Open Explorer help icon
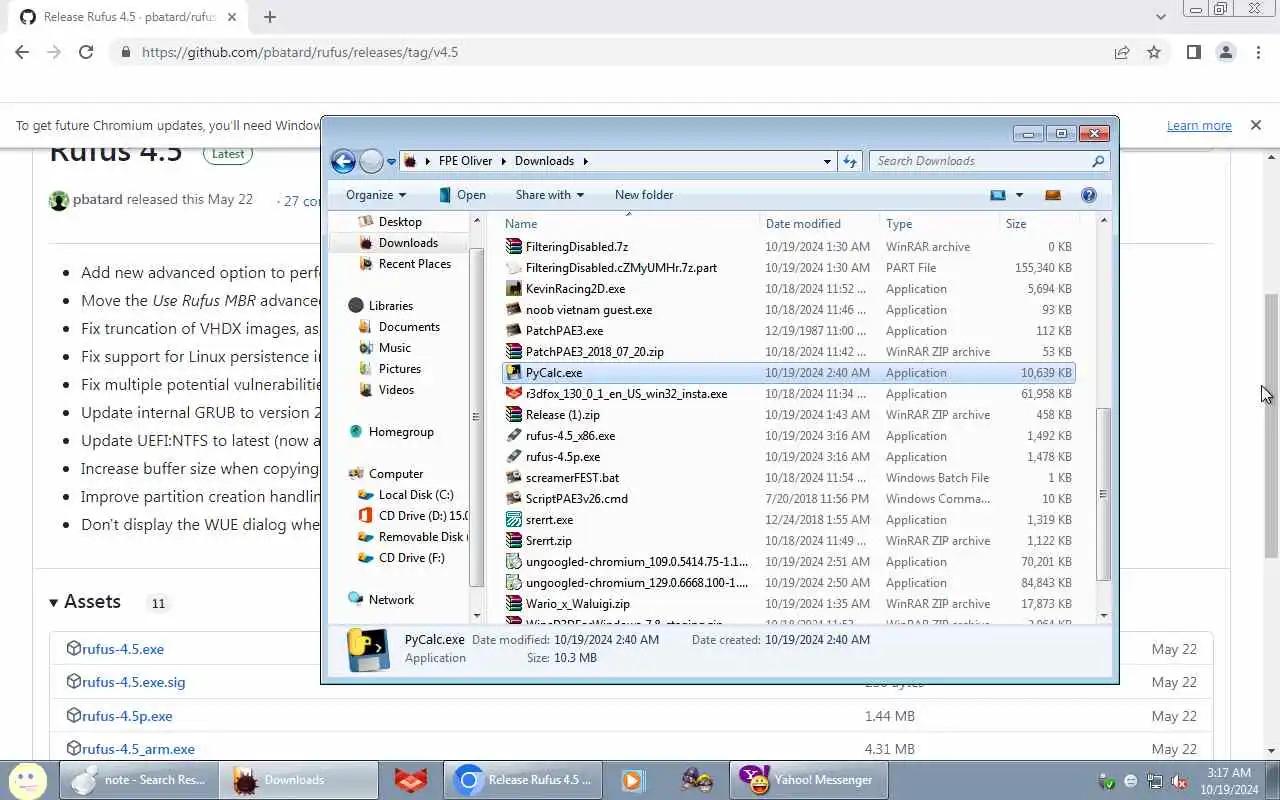Viewport: 1280px width, 800px height. click(1089, 195)
